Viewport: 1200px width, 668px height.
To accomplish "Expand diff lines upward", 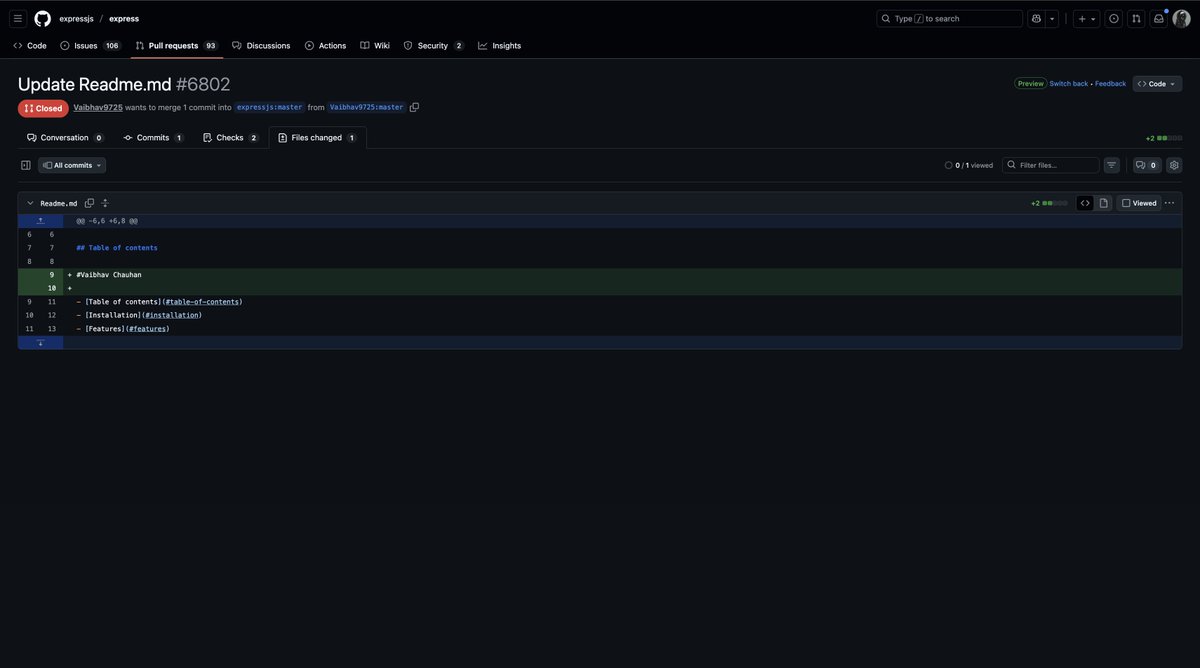I will click(40, 220).
